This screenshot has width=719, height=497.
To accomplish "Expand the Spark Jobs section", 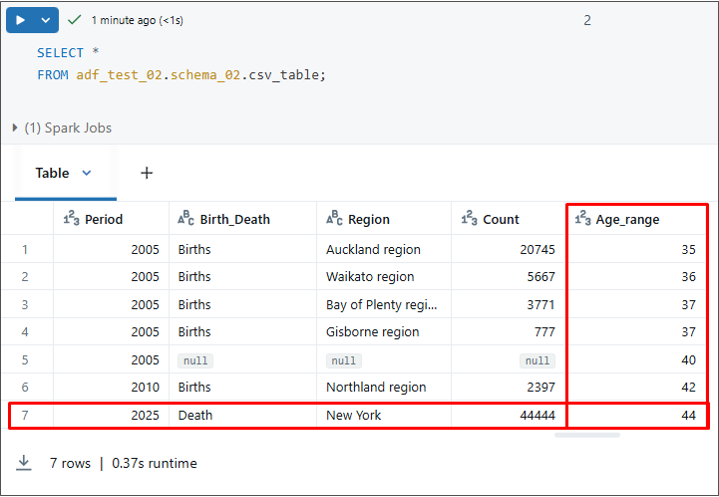I will click(15, 128).
